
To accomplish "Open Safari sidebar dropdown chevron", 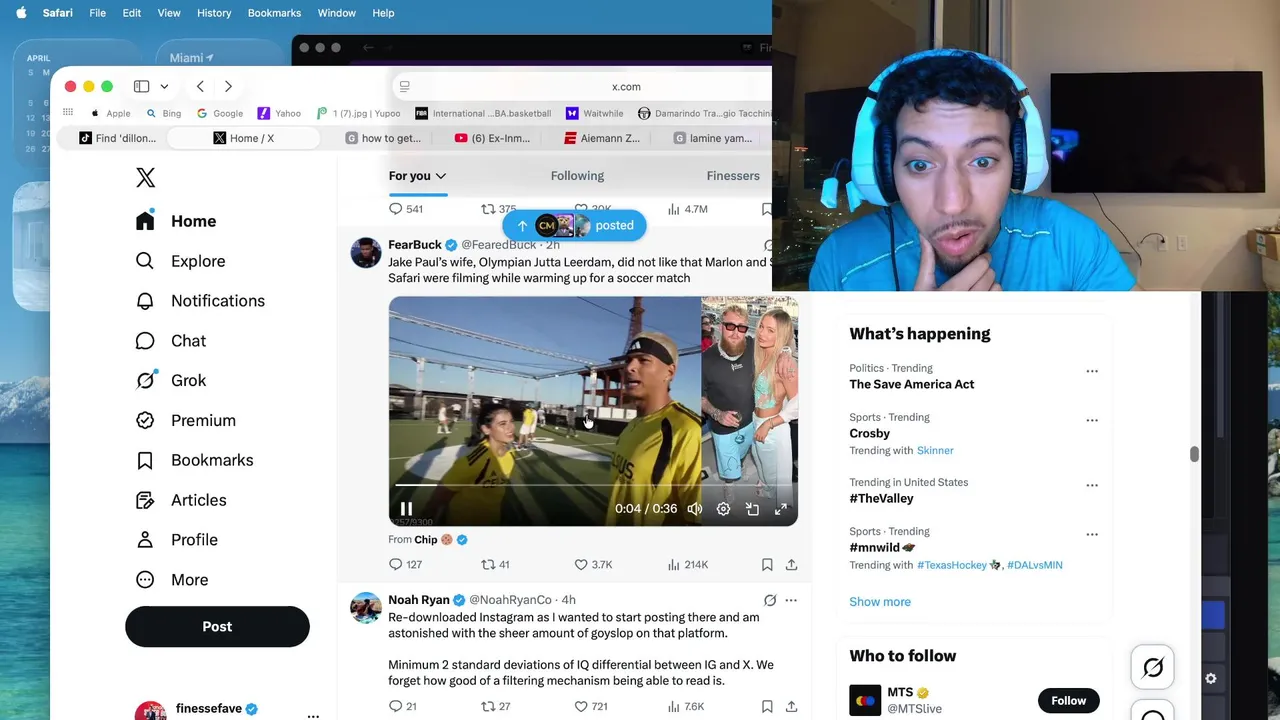I will tap(164, 86).
